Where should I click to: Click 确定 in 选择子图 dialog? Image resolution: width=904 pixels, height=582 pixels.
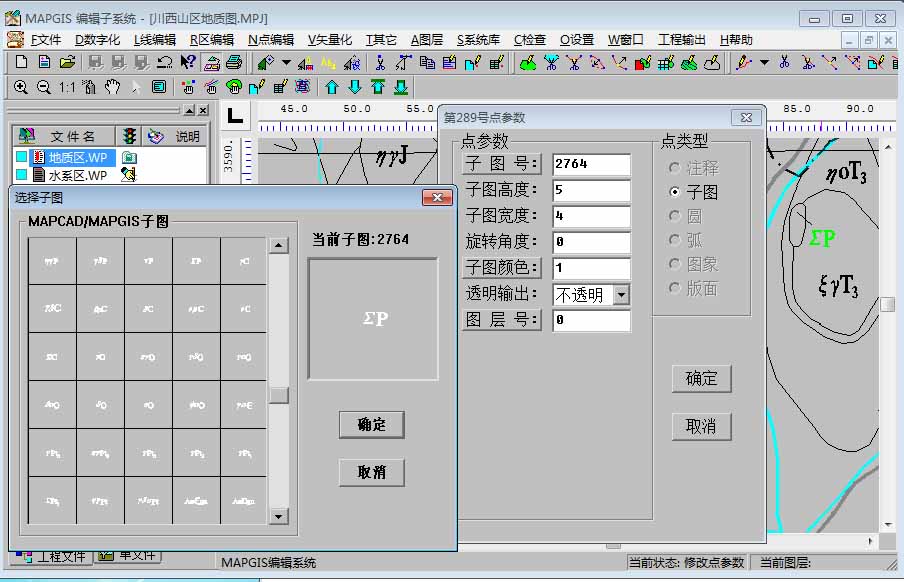coord(371,425)
